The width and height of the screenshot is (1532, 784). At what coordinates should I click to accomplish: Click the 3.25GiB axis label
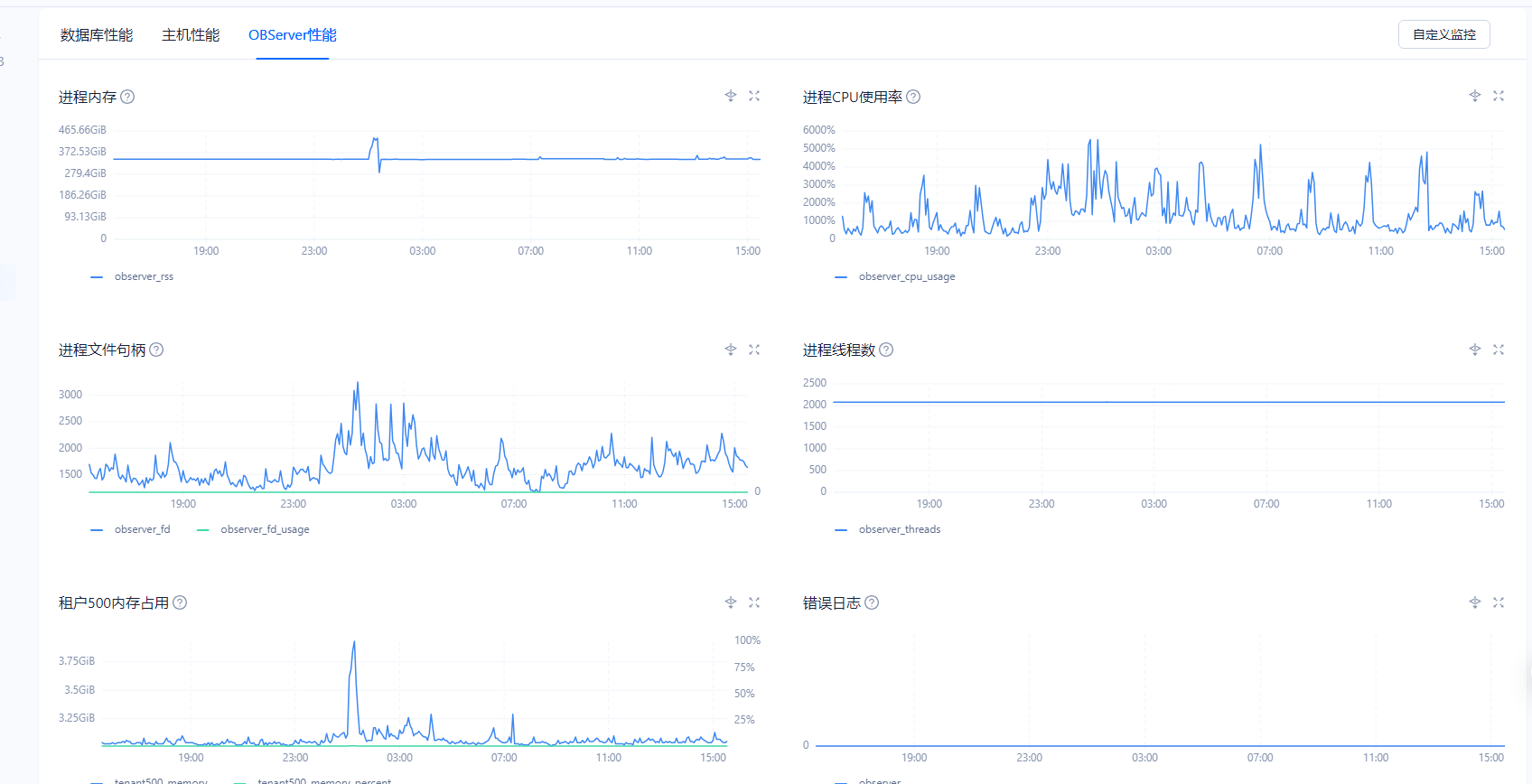(77, 718)
